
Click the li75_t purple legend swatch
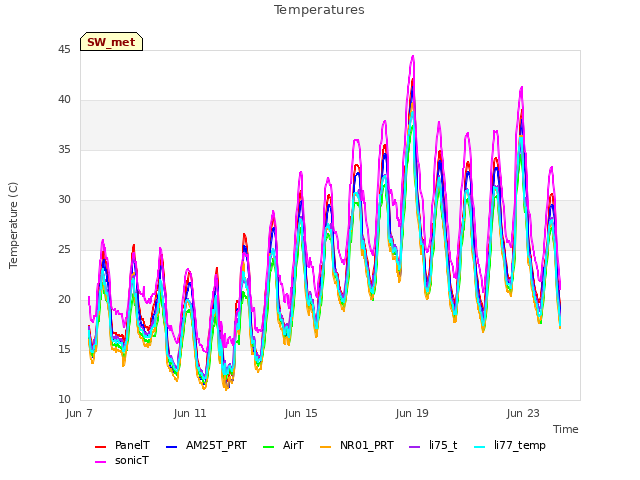point(414,447)
